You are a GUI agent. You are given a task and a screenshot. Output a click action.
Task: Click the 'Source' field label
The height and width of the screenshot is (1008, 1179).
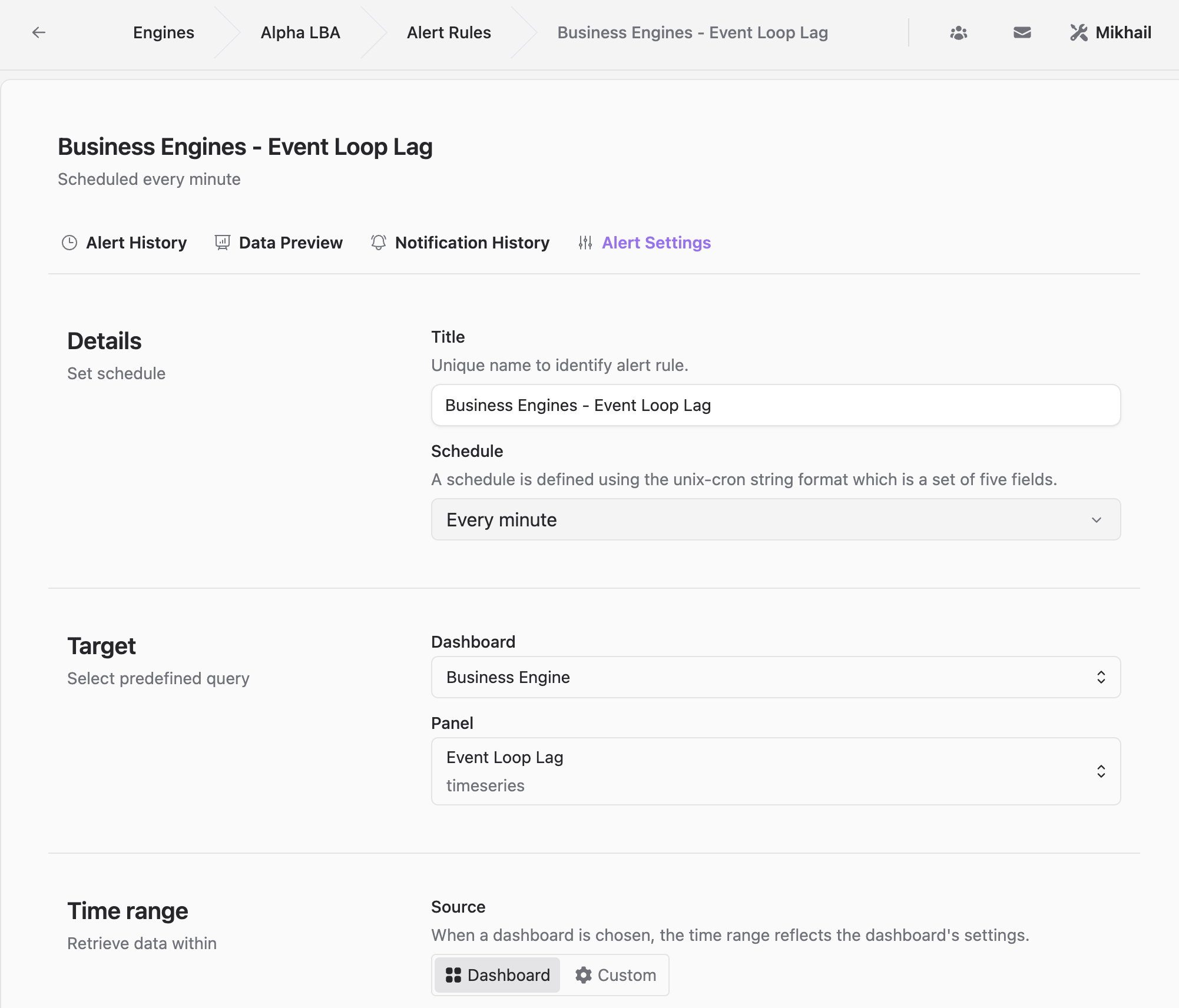458,907
